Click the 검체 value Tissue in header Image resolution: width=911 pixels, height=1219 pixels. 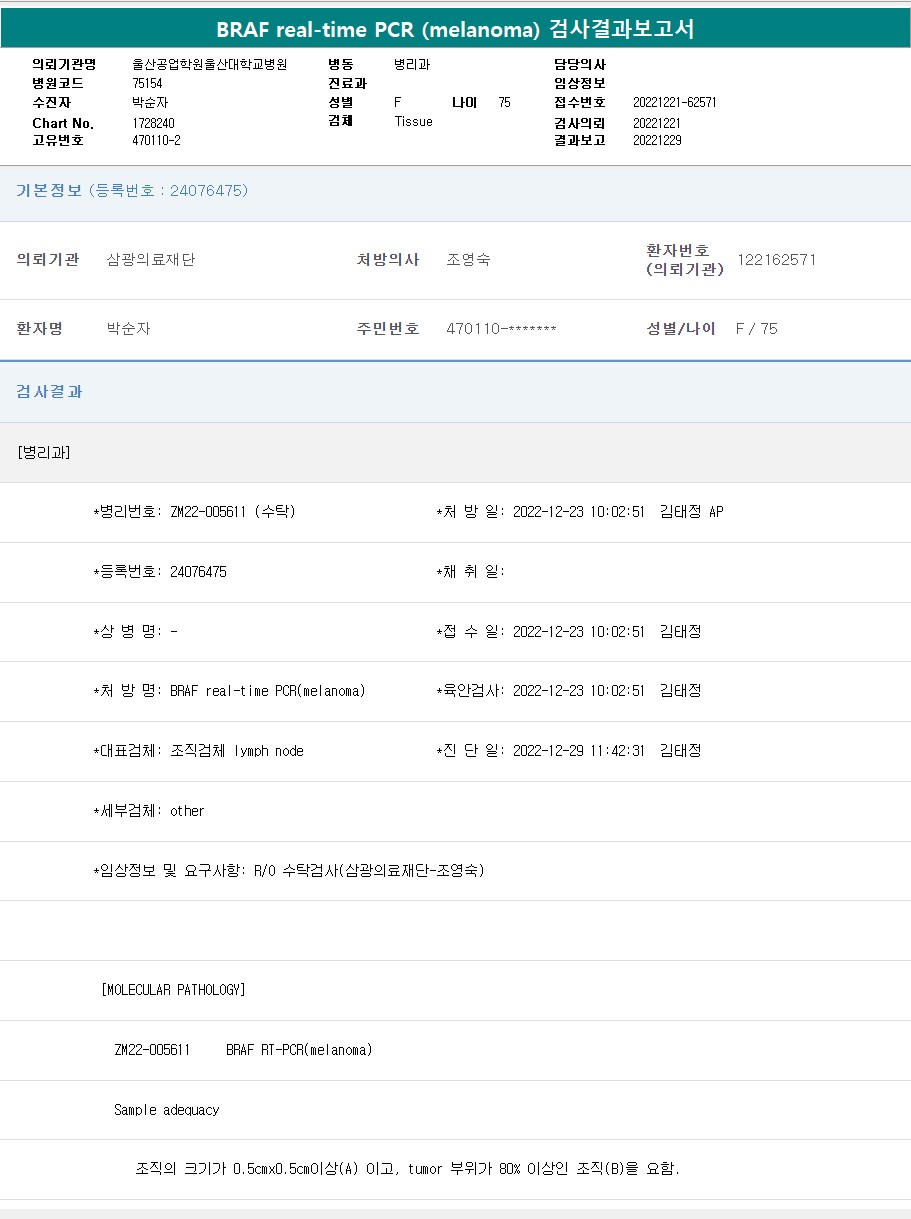click(x=413, y=121)
